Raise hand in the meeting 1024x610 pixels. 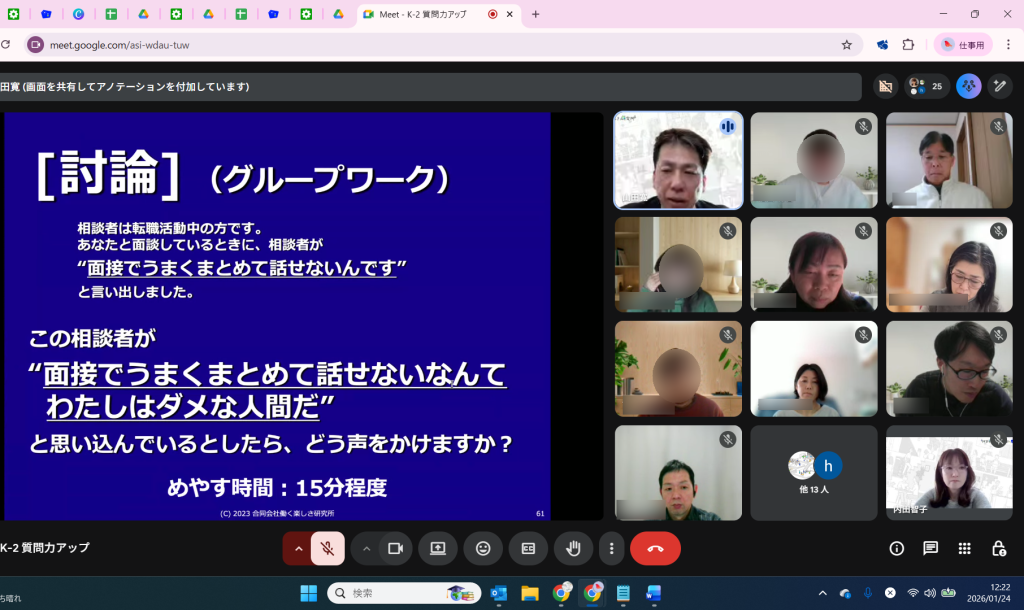pyautogui.click(x=573, y=548)
